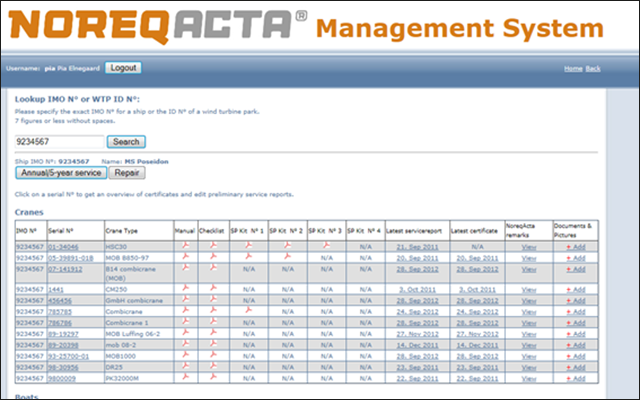The image size is (640, 400).
Task: Open serial number 9800009 link
Action: (x=62, y=378)
